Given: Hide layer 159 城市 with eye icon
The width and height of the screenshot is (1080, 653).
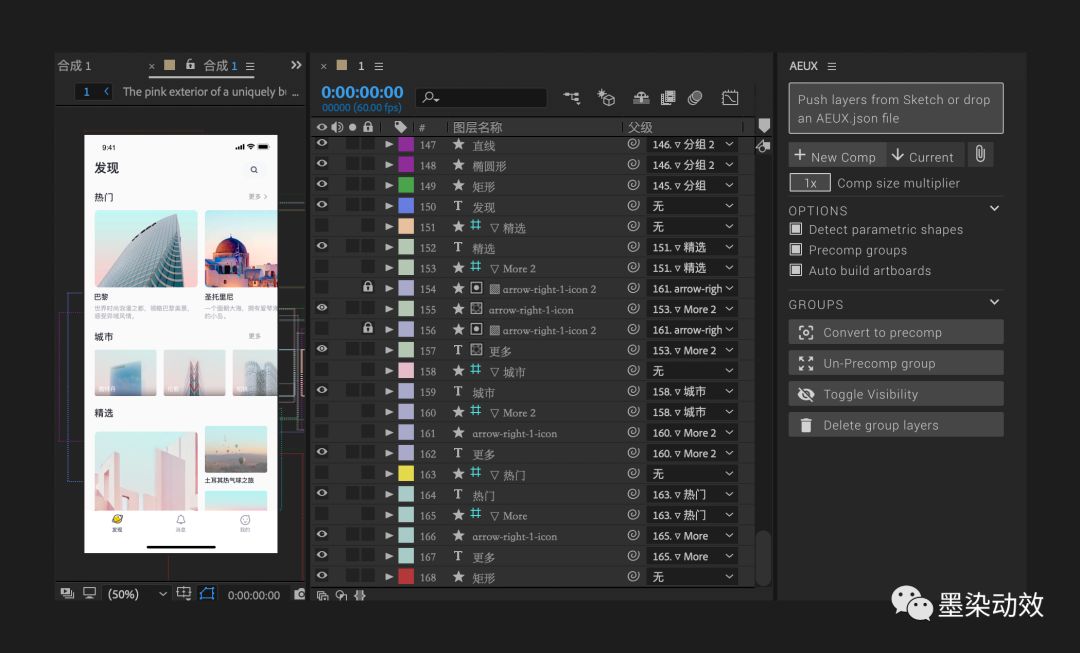Looking at the screenshot, I should pos(322,391).
